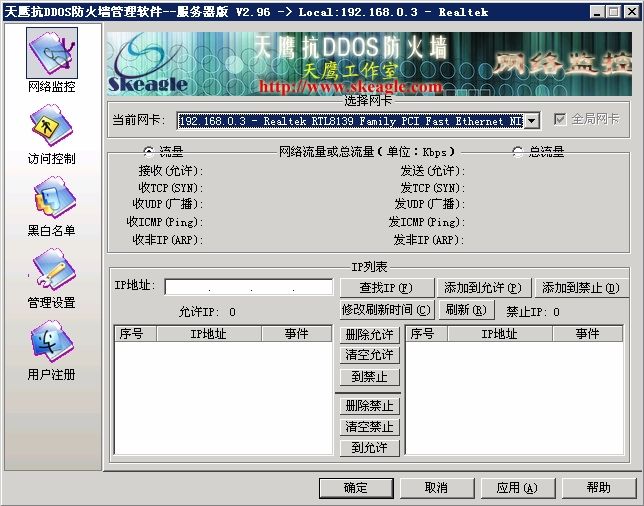Click the 到禁止 button
Image resolution: width=644 pixels, height=506 pixels.
point(370,377)
